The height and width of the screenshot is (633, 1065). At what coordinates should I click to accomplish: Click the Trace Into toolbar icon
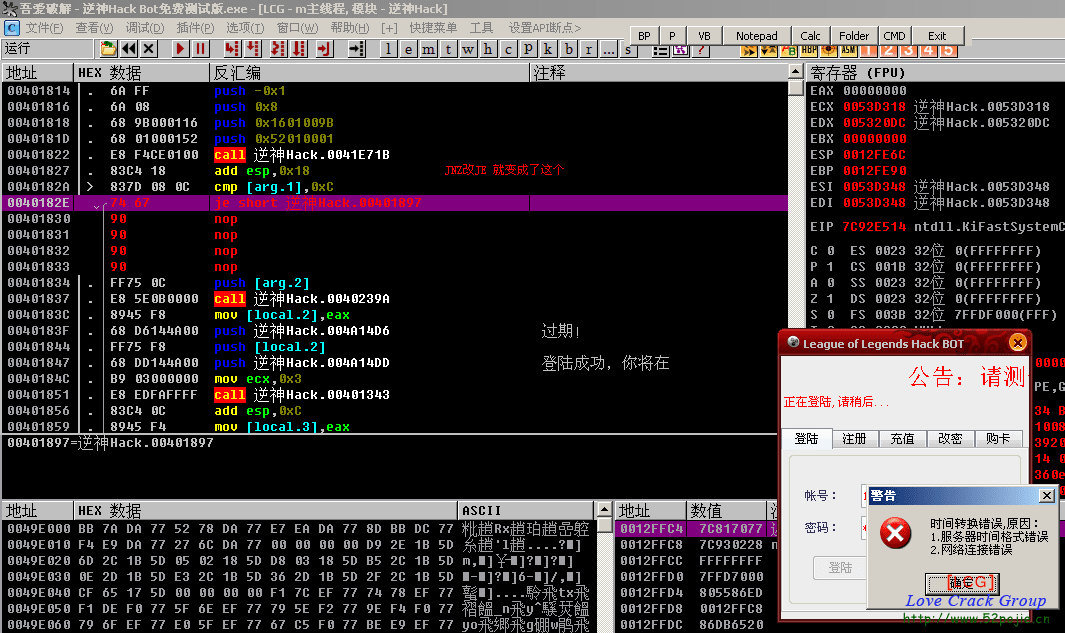(278, 49)
